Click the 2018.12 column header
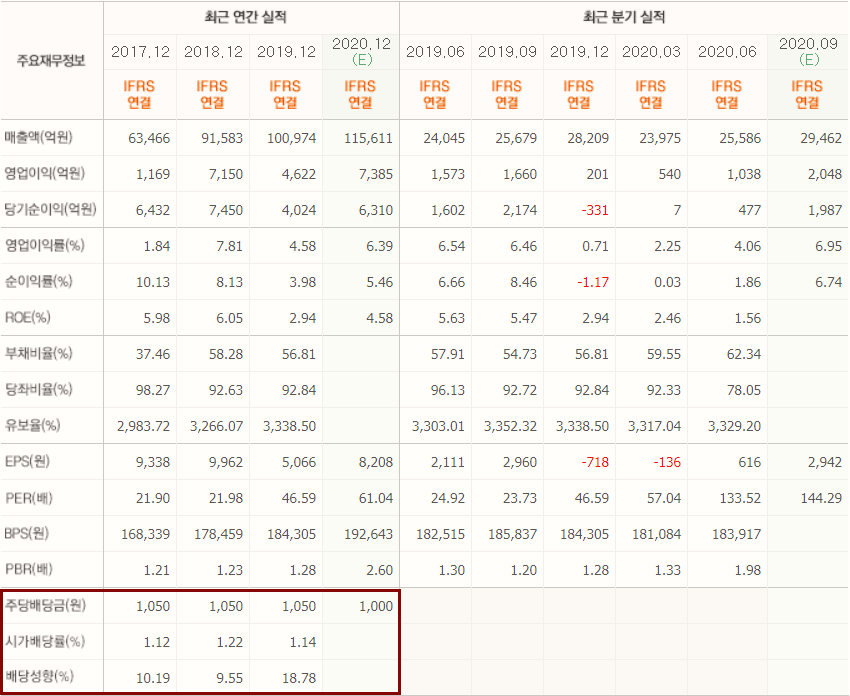 tap(213, 51)
